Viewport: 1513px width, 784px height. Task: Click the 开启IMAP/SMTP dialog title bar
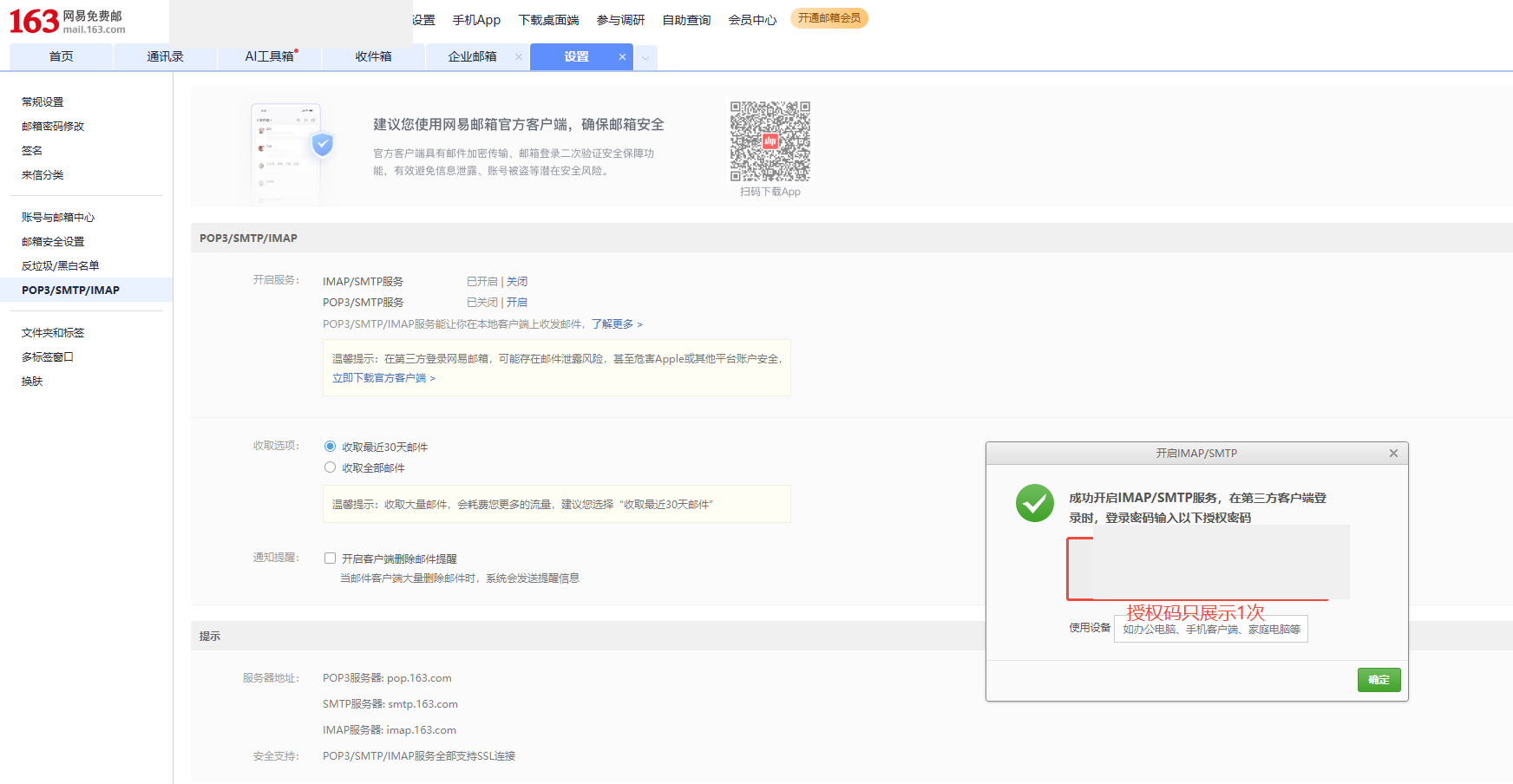click(x=1196, y=454)
